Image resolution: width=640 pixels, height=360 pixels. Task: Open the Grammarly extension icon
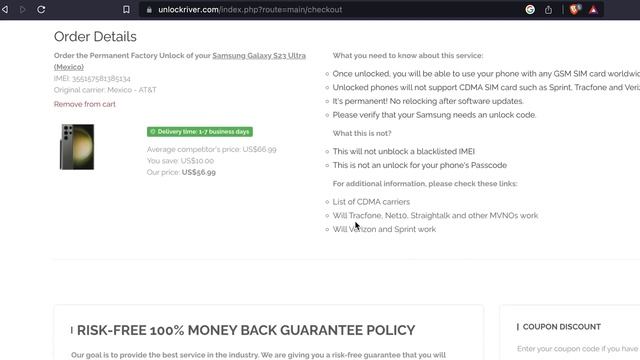pyautogui.click(x=530, y=9)
